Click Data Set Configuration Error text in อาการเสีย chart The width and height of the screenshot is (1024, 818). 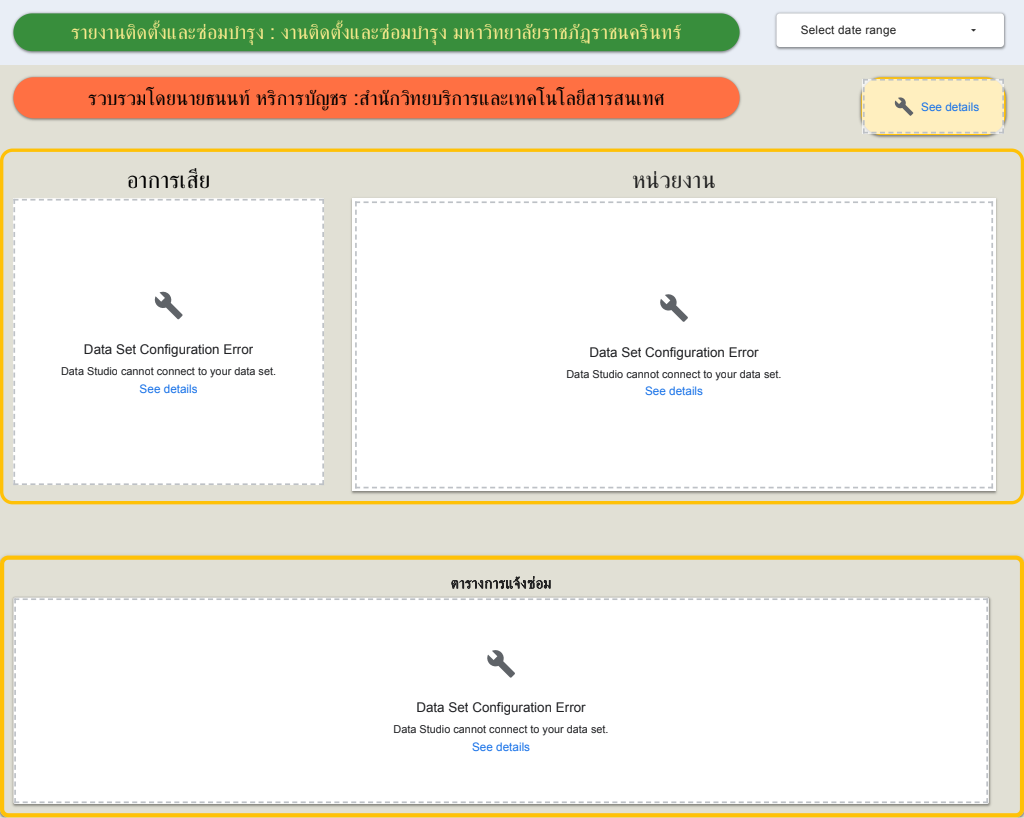tap(168, 349)
